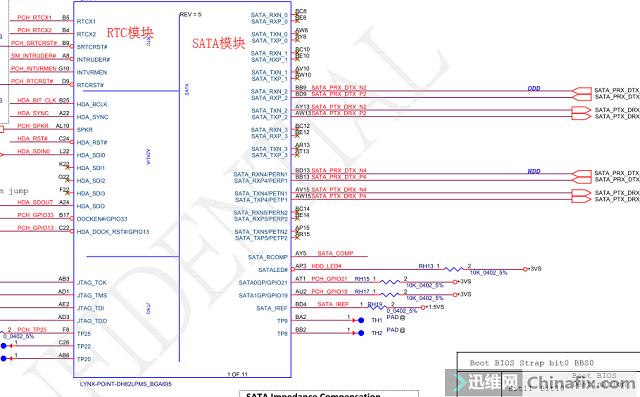The image size is (640, 397).
Task: Select the SATA_TXP5/PETP2 pin name
Action: (x=261, y=238)
